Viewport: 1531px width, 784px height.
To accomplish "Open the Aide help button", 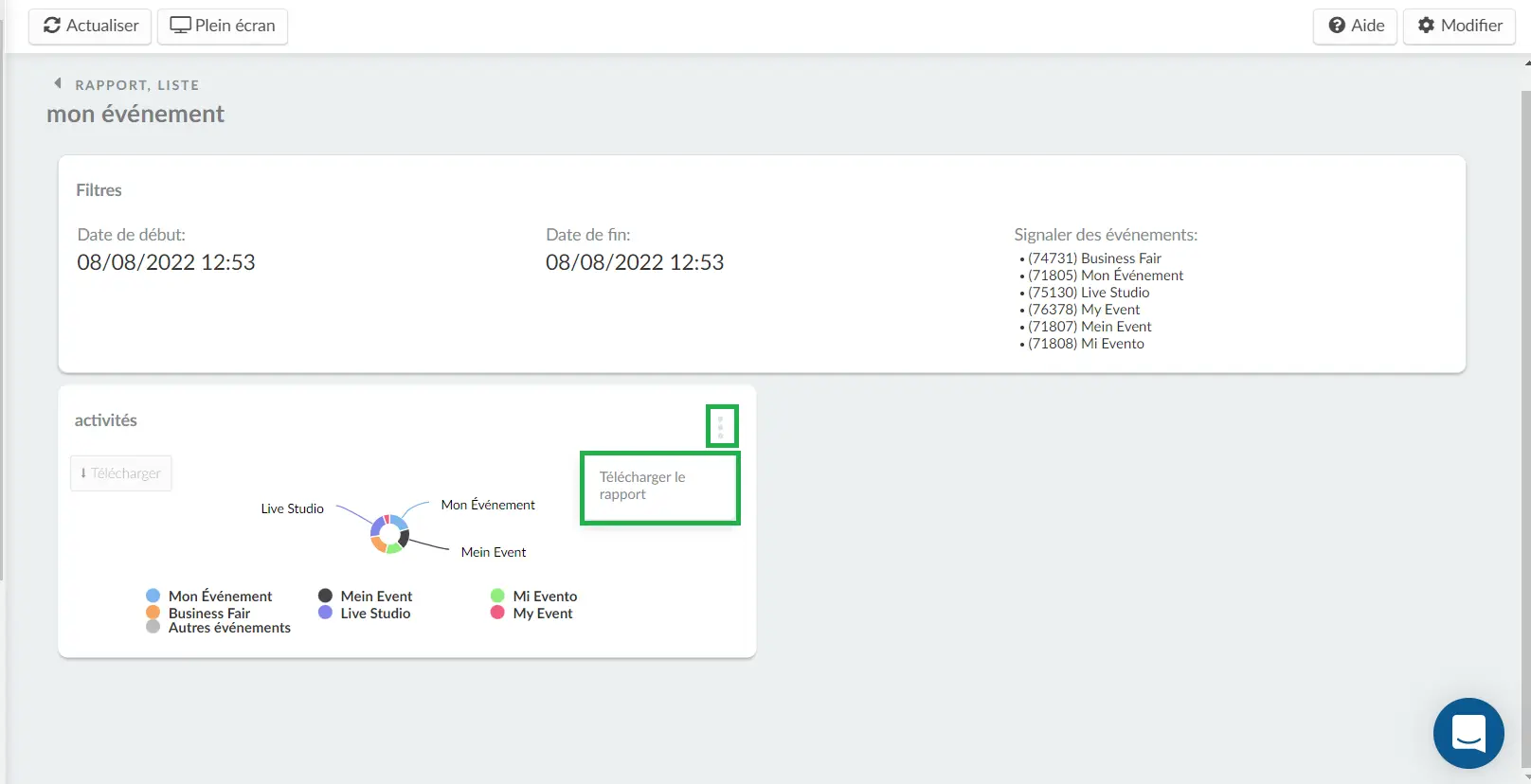I will coord(1355,26).
